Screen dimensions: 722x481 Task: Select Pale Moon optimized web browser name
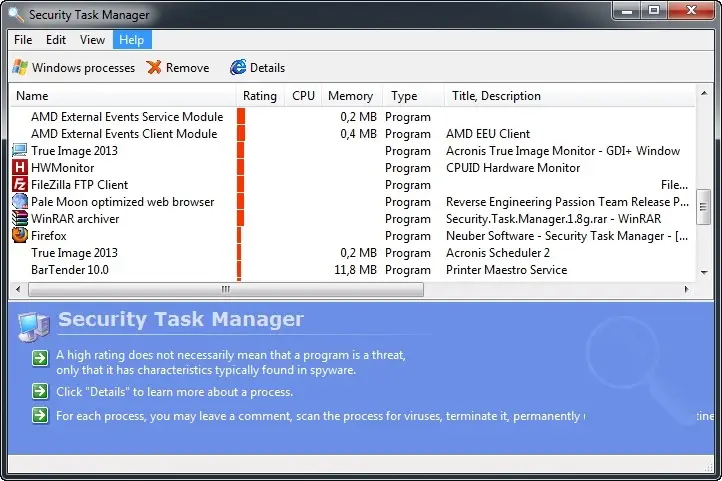122,202
